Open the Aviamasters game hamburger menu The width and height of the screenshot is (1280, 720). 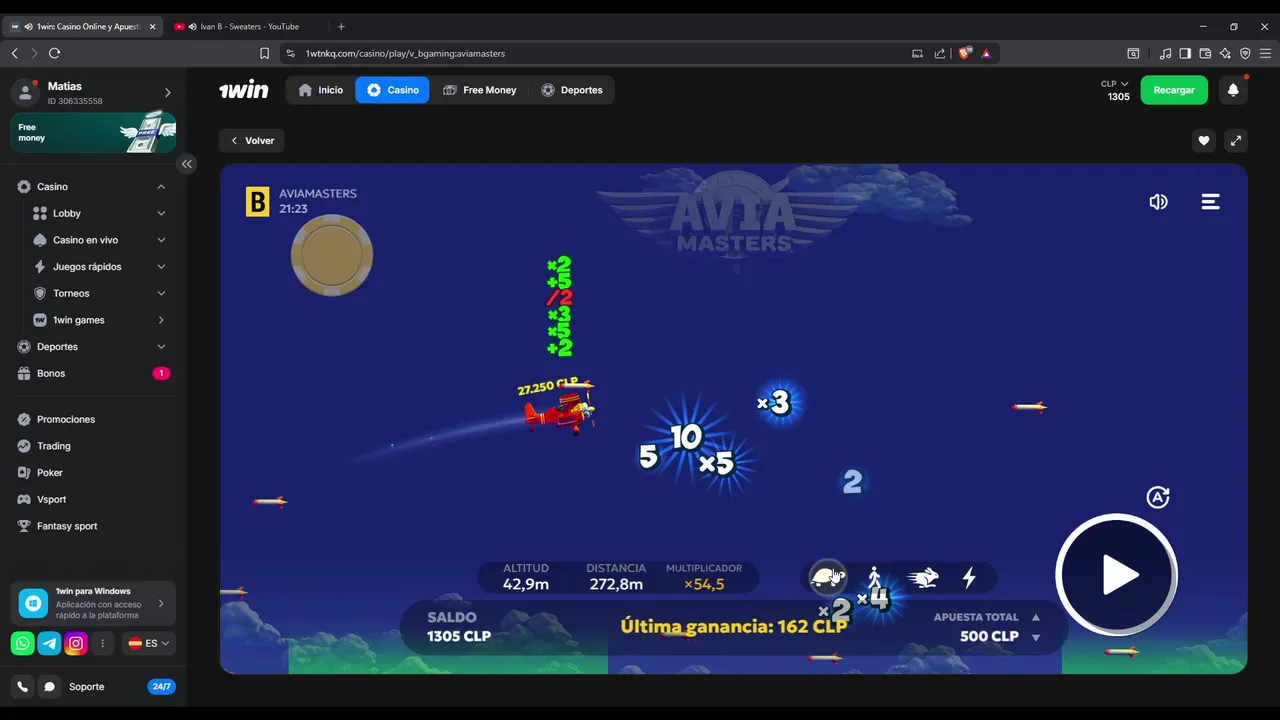pyautogui.click(x=1210, y=202)
